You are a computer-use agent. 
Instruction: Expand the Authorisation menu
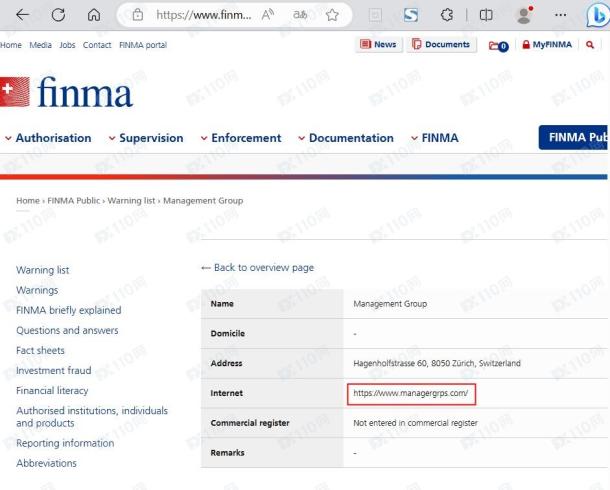coord(48,138)
